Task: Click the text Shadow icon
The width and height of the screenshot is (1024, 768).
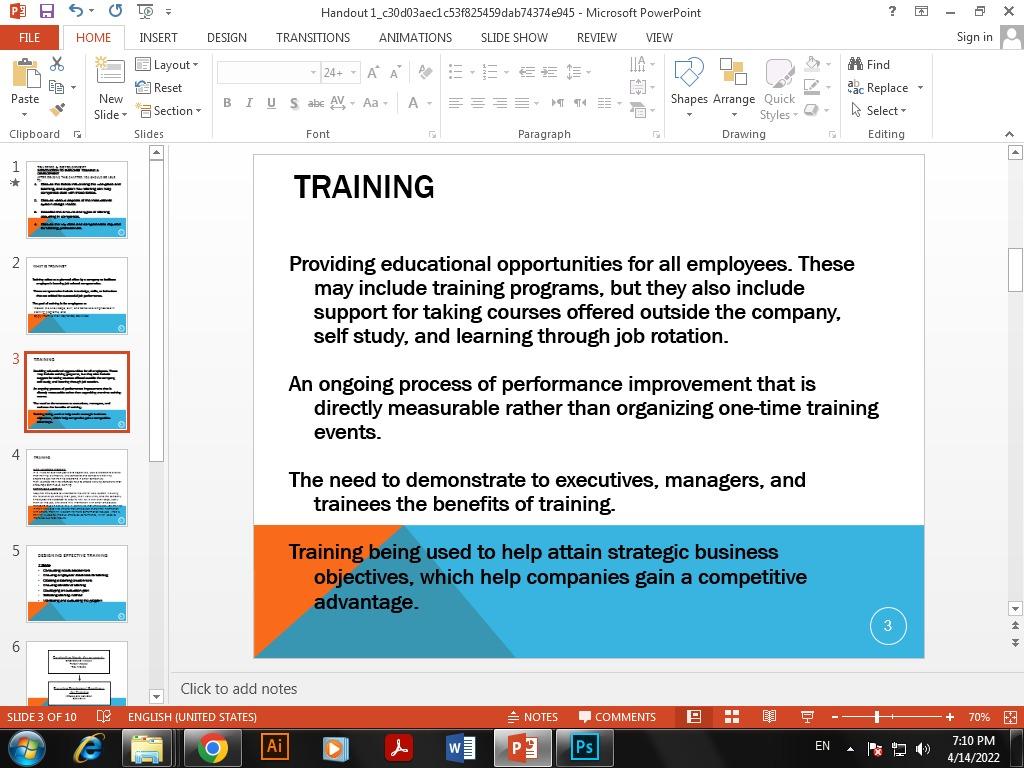Action: tap(293, 103)
